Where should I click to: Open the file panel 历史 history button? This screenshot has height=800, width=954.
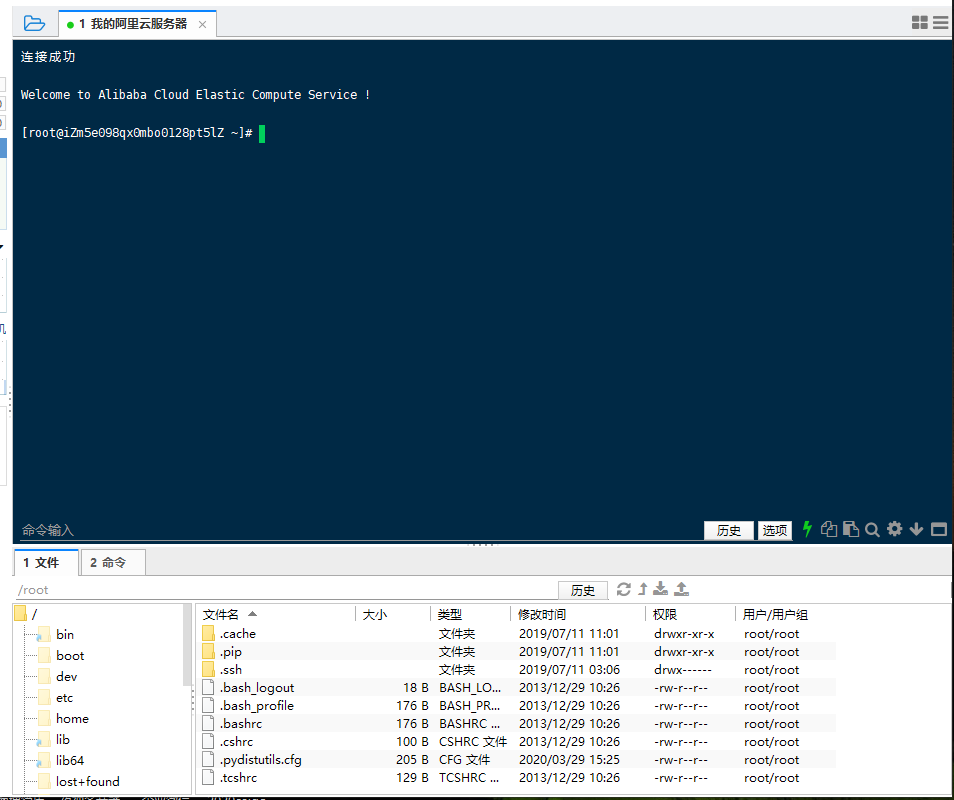click(x=583, y=590)
